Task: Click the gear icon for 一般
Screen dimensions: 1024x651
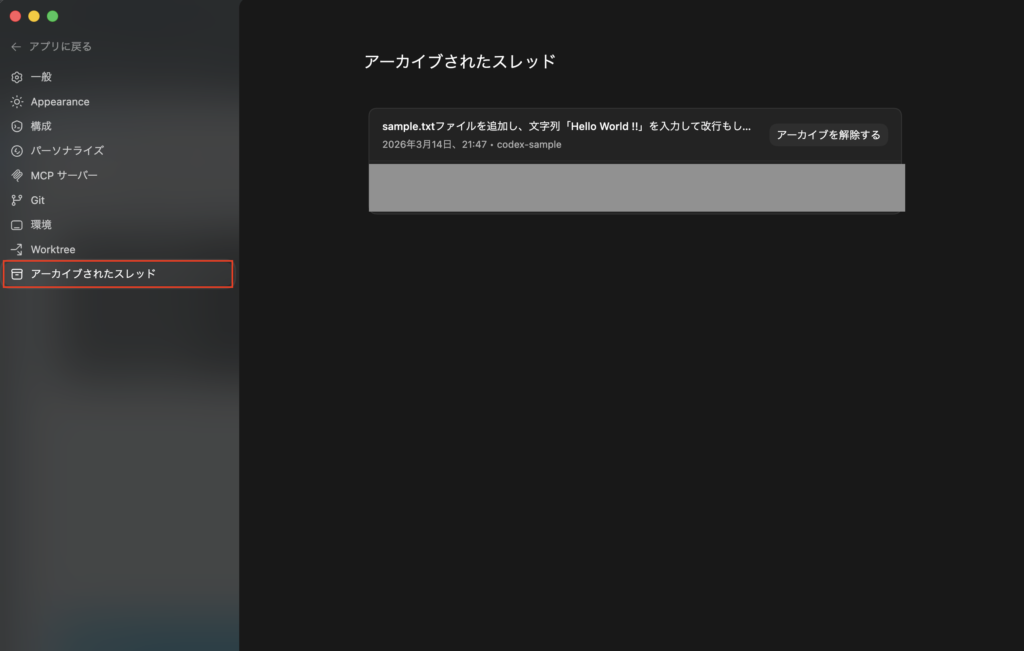Action: tap(16, 77)
